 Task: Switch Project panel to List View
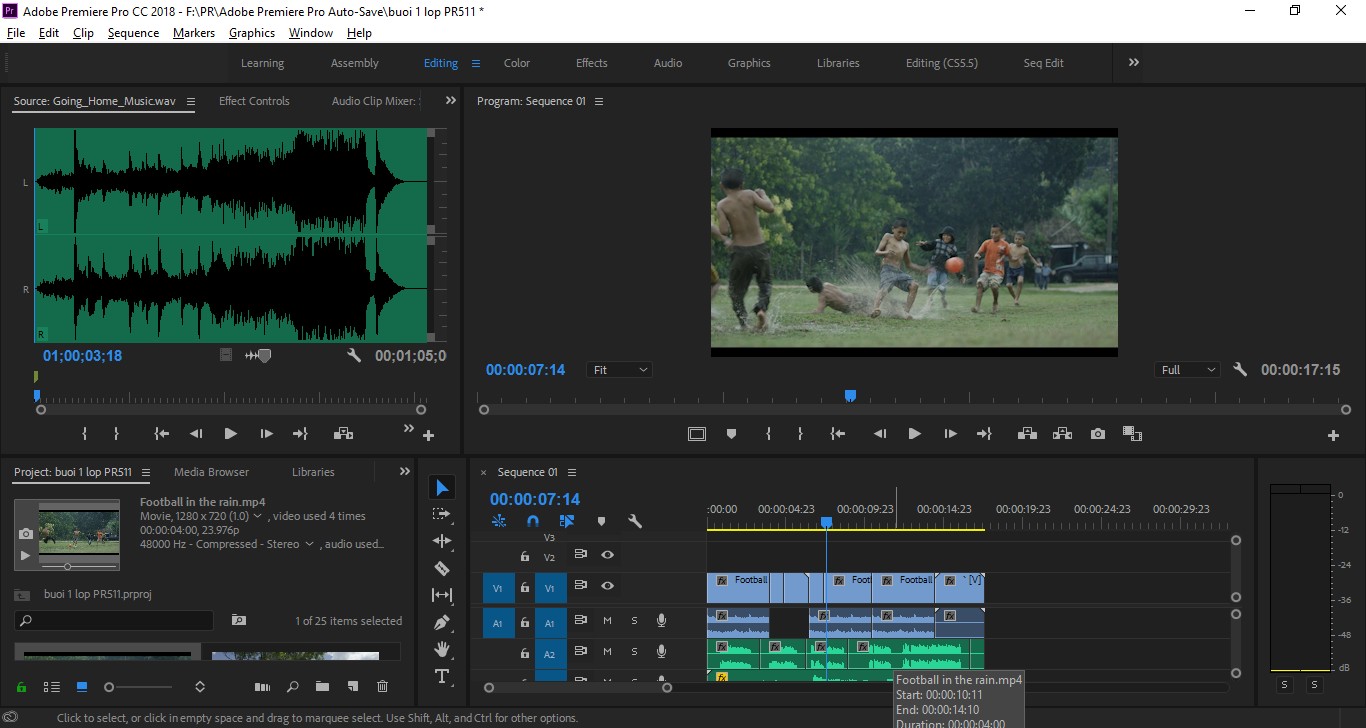tap(51, 687)
